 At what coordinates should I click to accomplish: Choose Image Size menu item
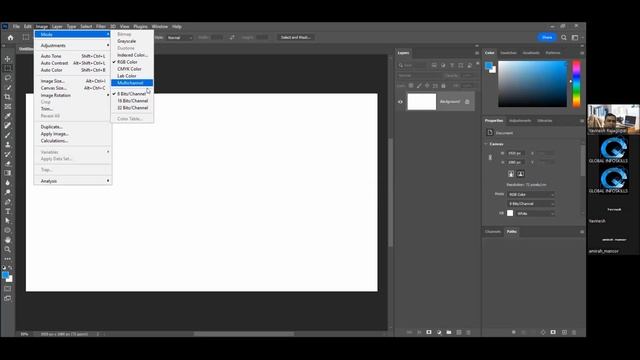73,81
